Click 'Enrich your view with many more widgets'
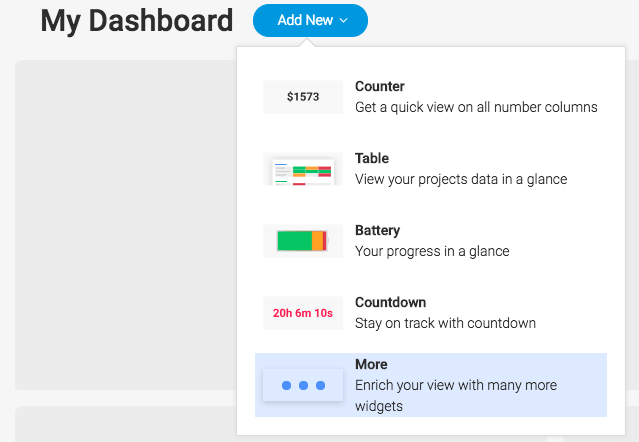Screen dimensions: 639x442 pos(456,396)
